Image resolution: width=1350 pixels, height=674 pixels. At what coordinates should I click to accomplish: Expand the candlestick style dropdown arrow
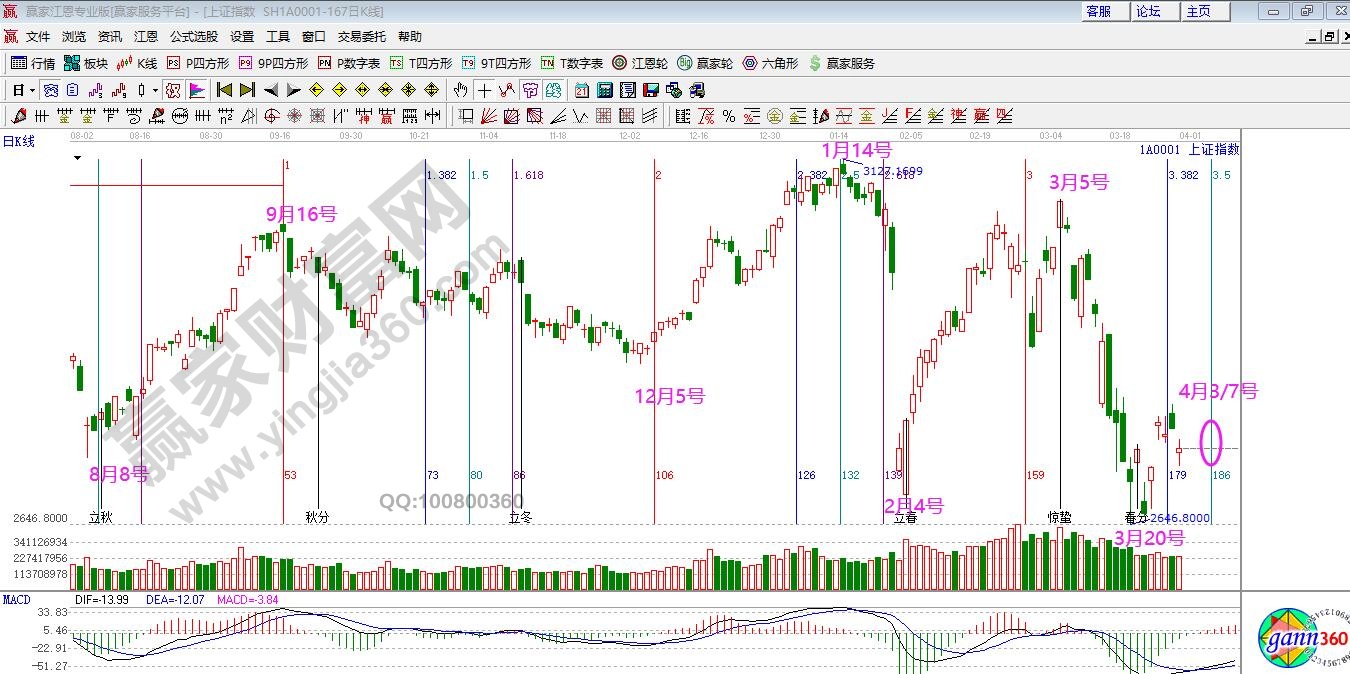[x=155, y=90]
